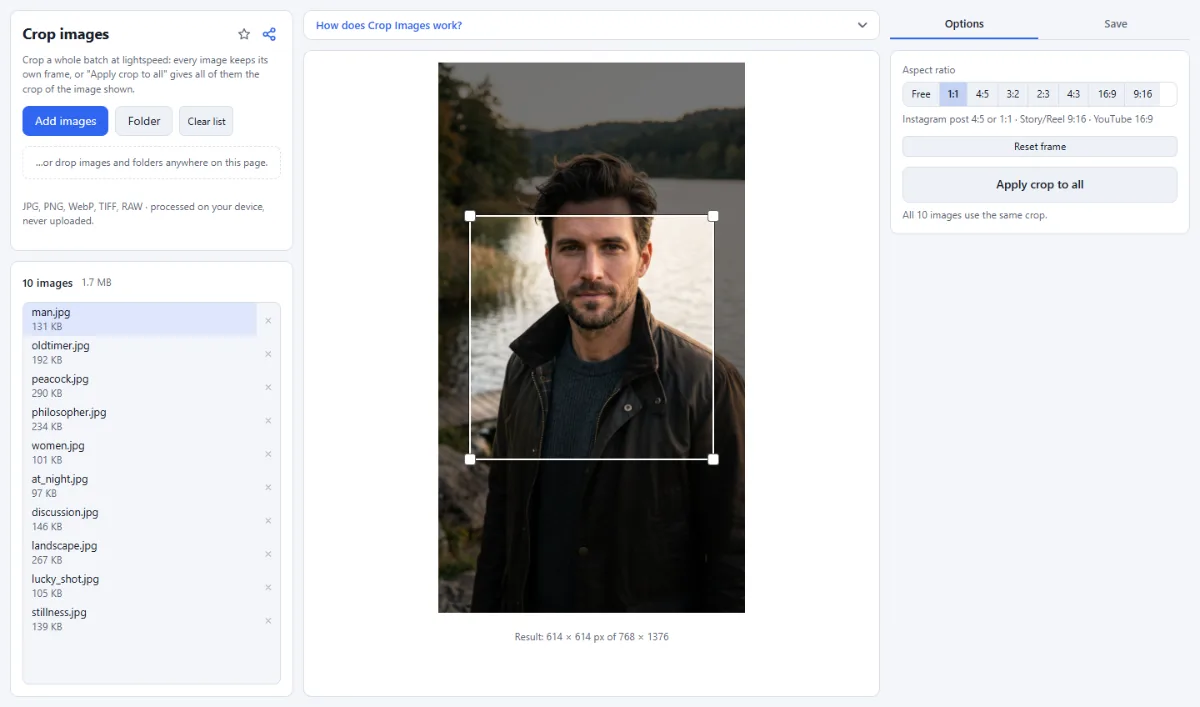This screenshot has height=707, width=1200.
Task: Select stillness.jpg in the image list
Action: tap(140, 619)
